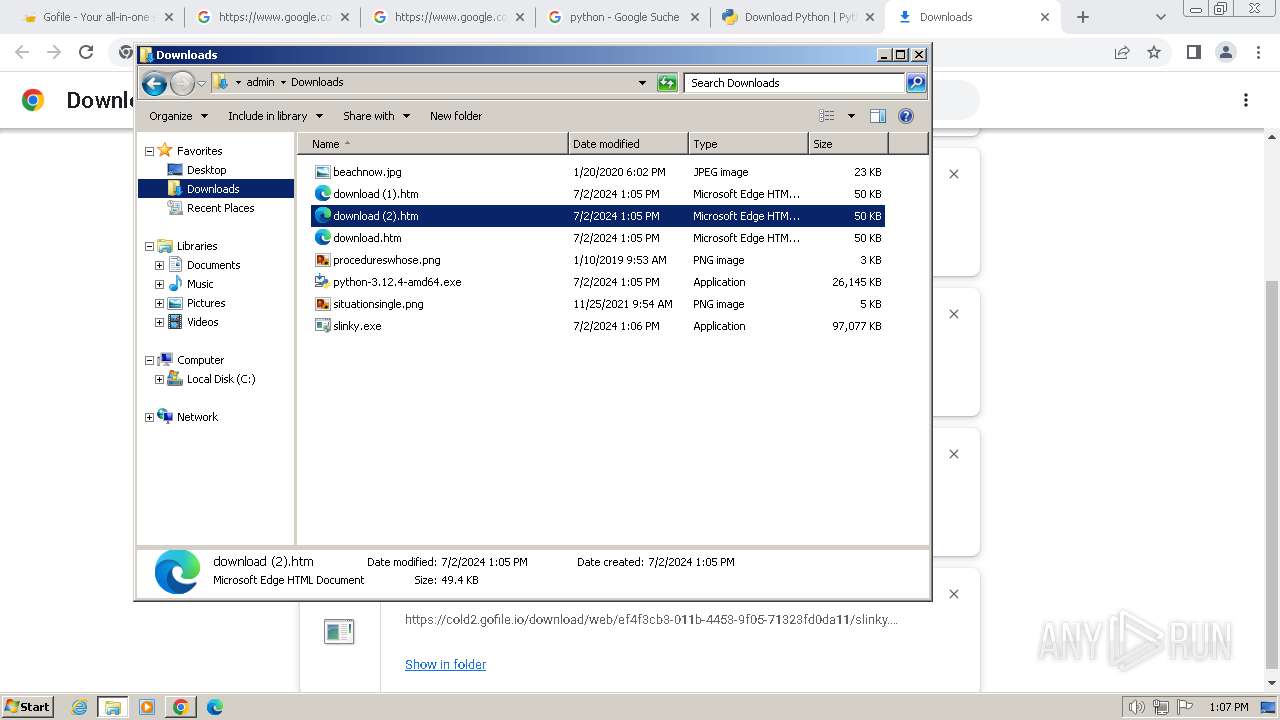
Task: Expand the Videos library node
Action: pyautogui.click(x=159, y=322)
